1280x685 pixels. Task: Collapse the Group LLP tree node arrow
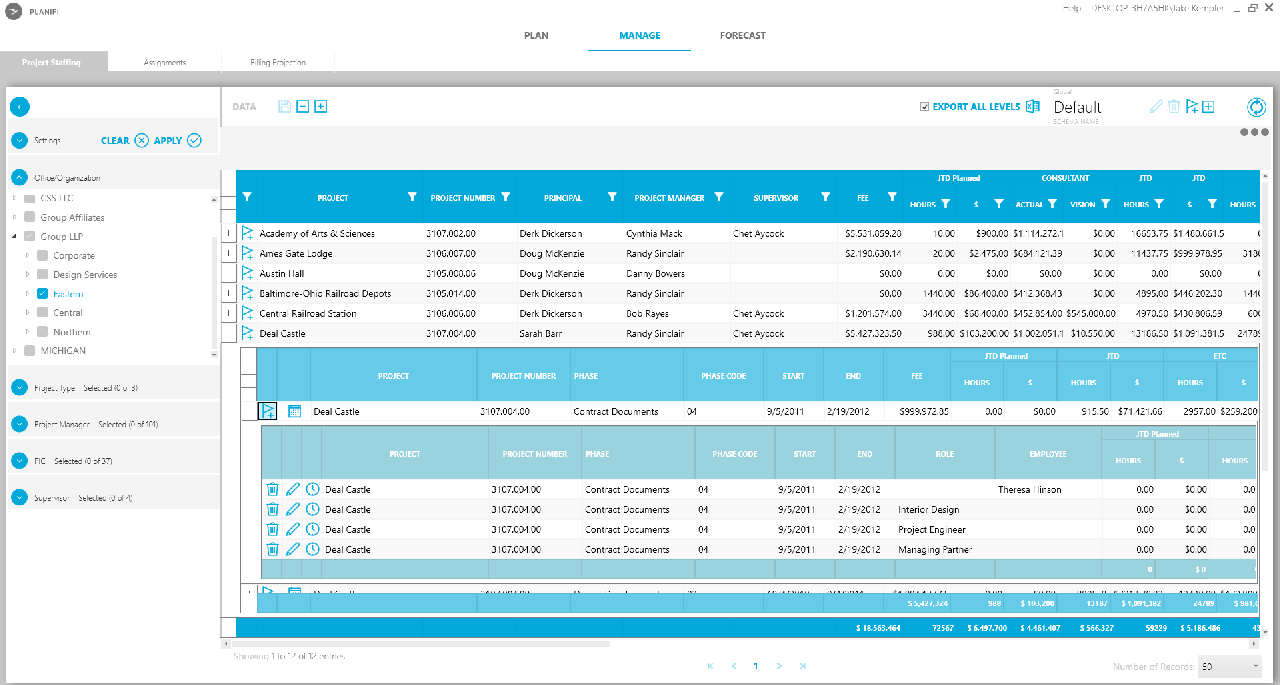(15, 237)
